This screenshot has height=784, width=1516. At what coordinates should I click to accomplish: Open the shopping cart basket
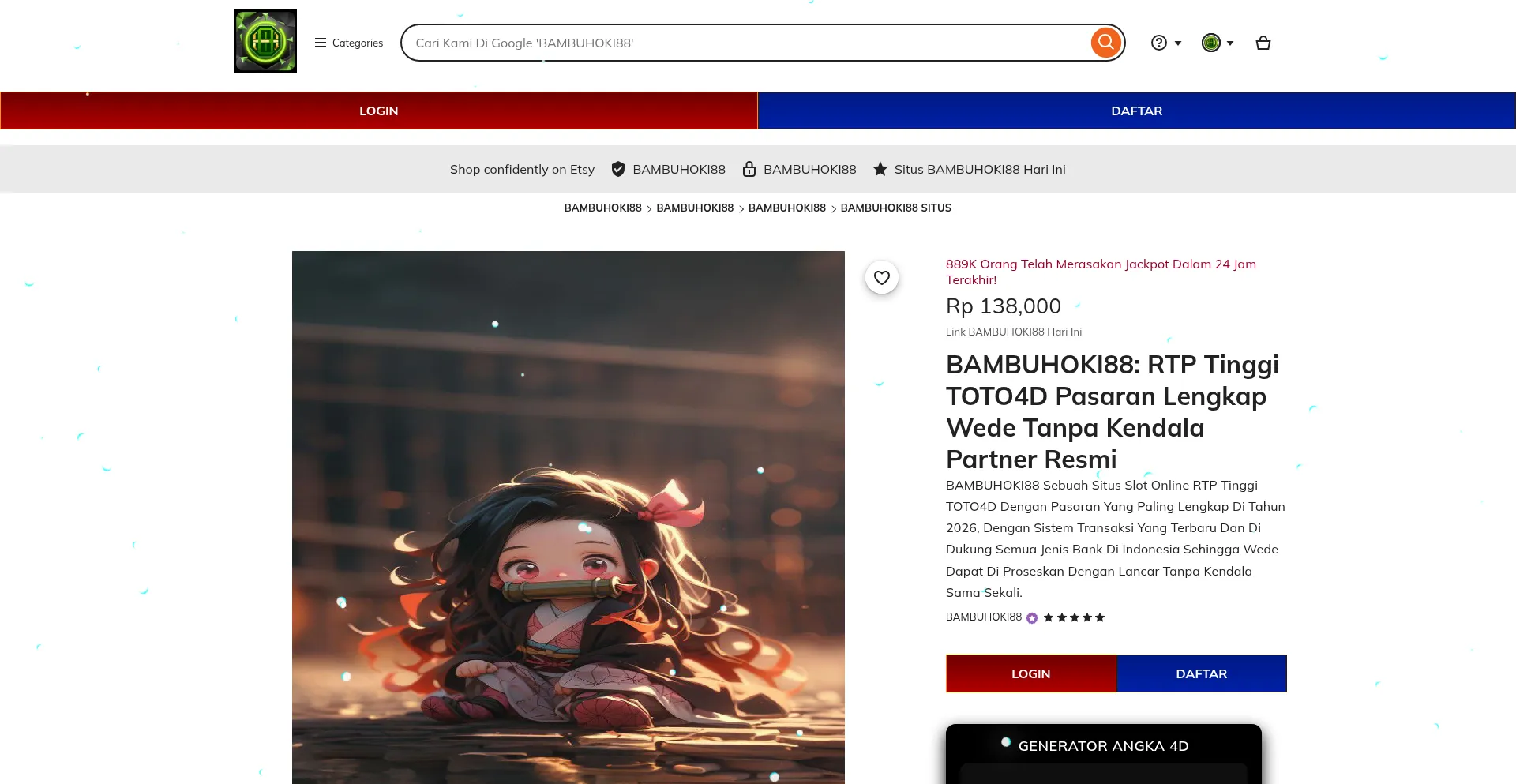(x=1263, y=43)
